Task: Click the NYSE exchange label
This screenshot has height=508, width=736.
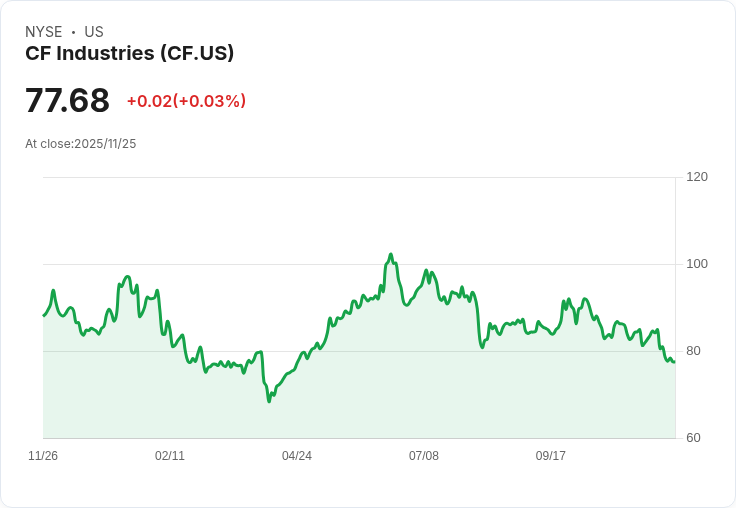Action: tap(43, 32)
